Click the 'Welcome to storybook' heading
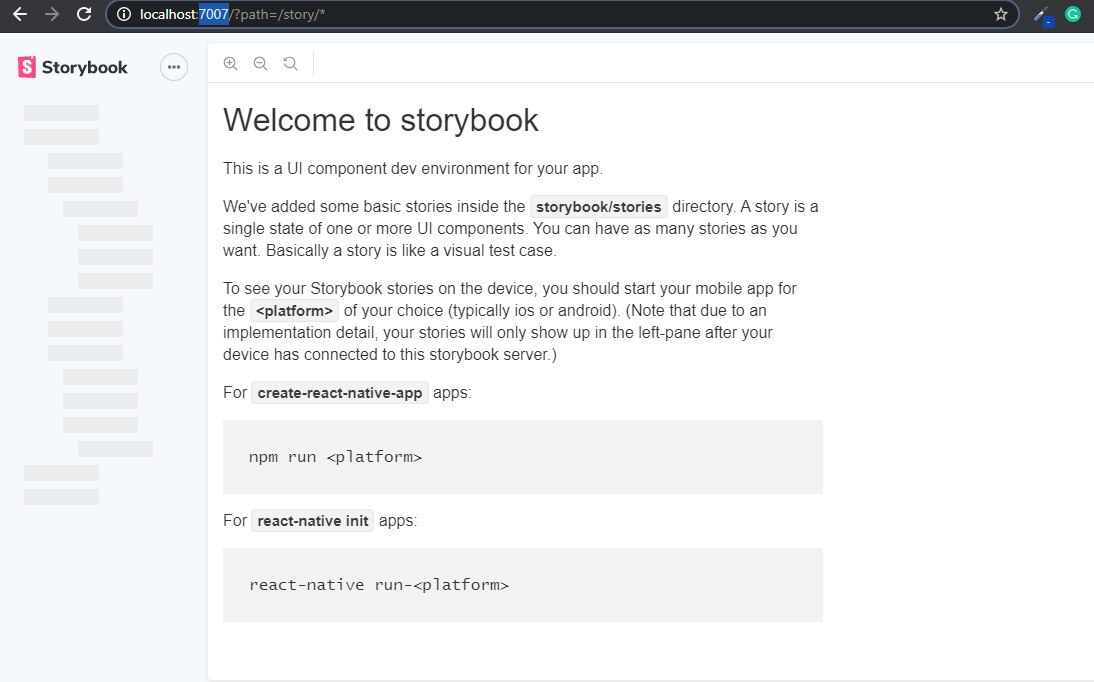 point(381,120)
